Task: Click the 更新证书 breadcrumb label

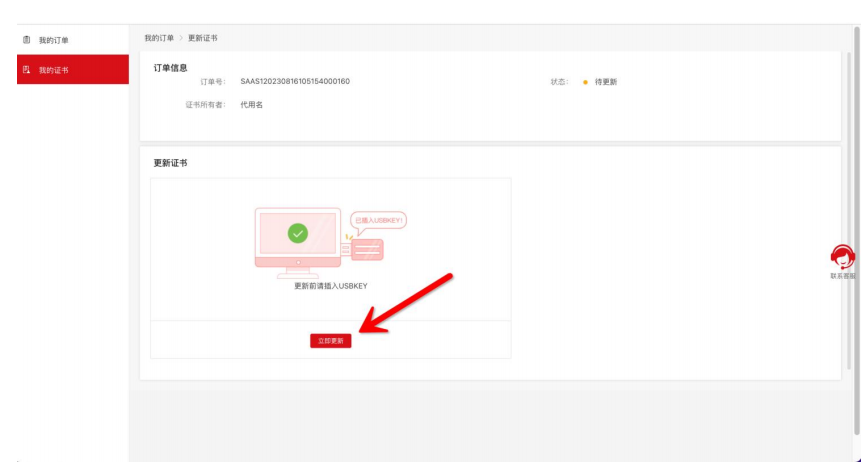Action: [202, 38]
